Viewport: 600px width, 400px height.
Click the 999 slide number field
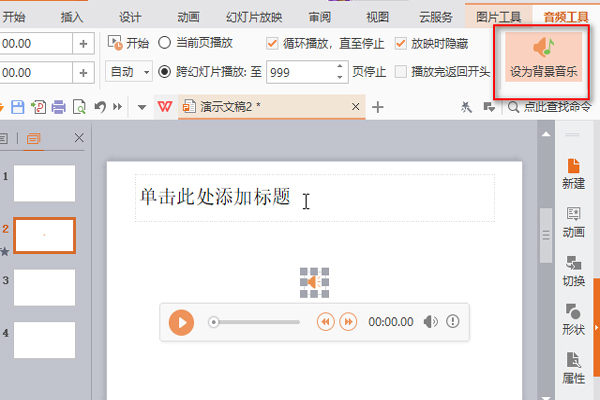tap(300, 72)
